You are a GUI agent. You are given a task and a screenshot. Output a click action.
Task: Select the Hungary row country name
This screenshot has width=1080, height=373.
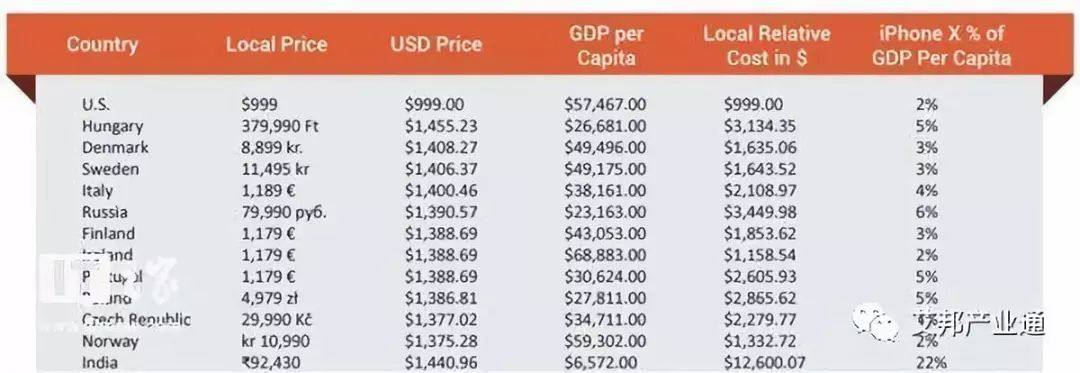(x=112, y=127)
